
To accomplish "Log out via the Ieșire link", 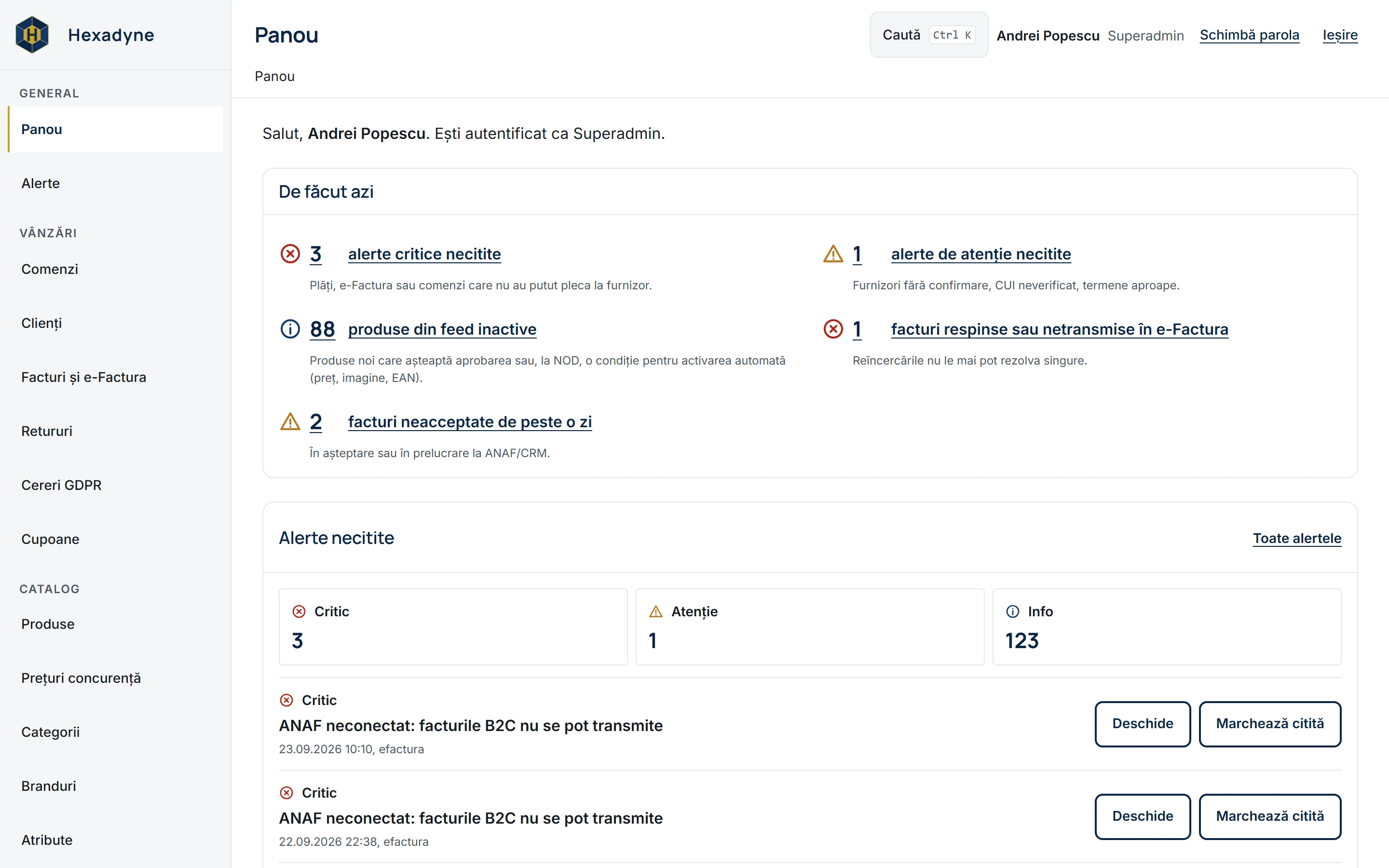I will click(1340, 35).
